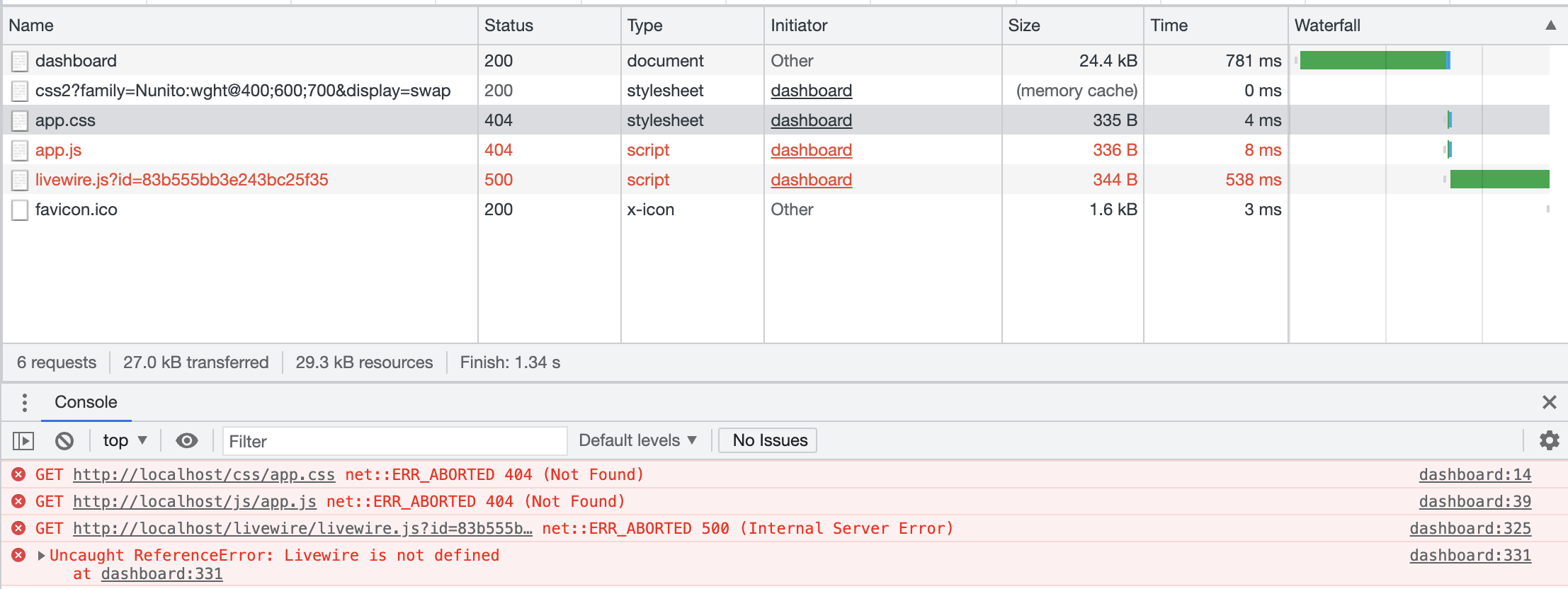The width and height of the screenshot is (1568, 589).
Task: Click the dashboard:325 source link
Action: pos(1470,528)
